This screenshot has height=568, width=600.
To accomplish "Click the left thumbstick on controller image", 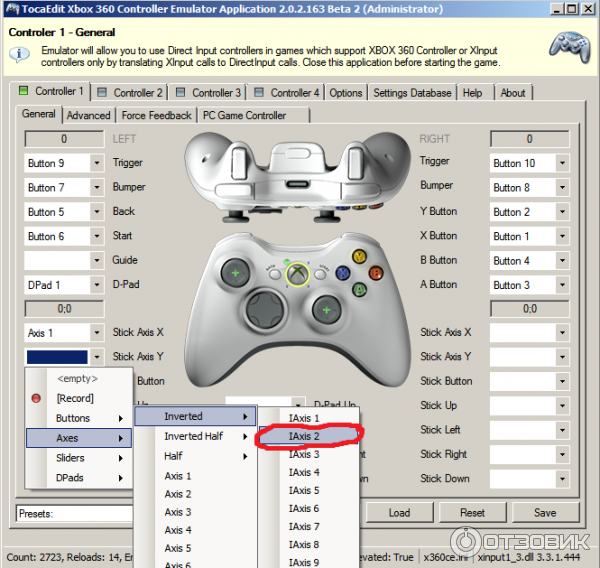I will pyautogui.click(x=235, y=272).
